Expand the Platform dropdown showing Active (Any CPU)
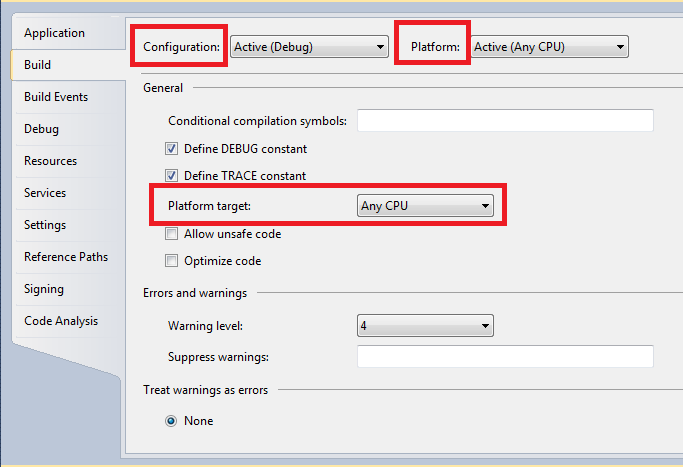 coord(549,47)
